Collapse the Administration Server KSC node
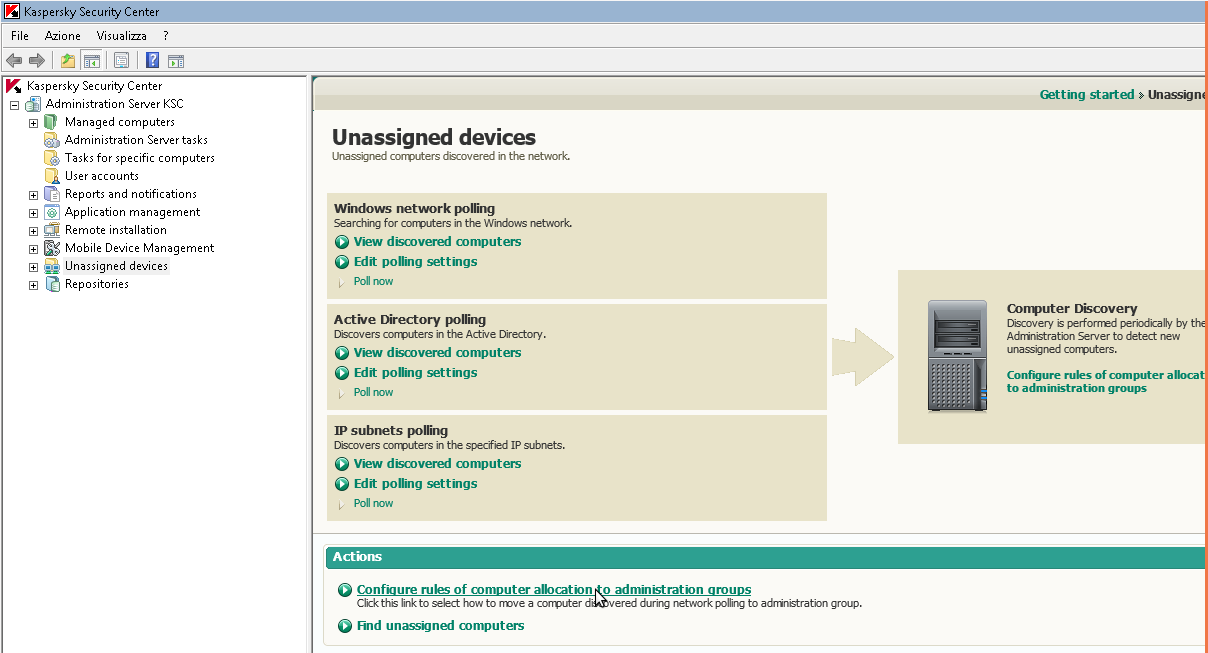This screenshot has width=1208, height=653. [15, 104]
